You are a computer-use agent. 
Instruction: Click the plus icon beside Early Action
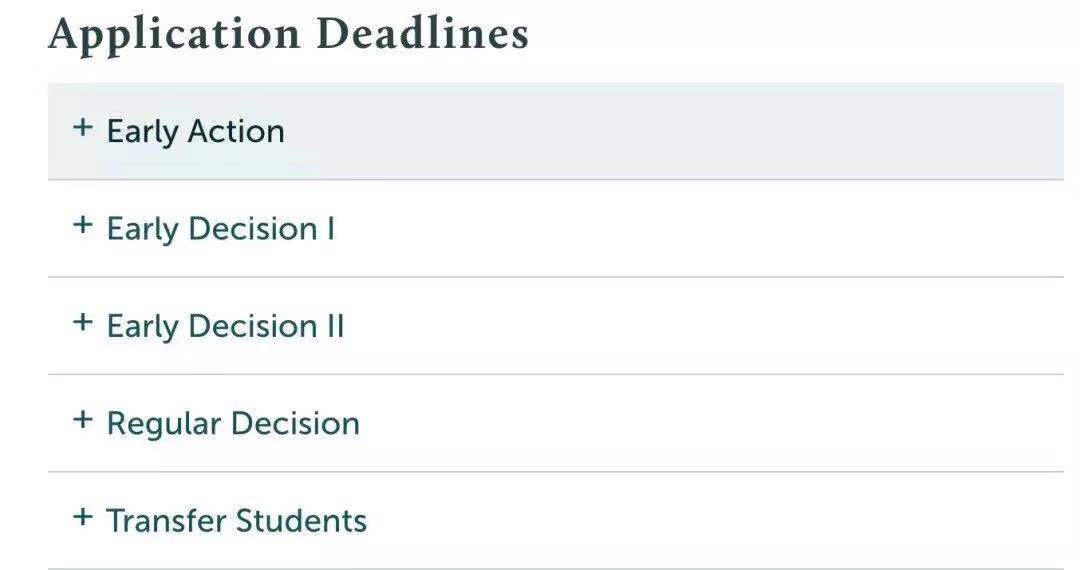83,128
